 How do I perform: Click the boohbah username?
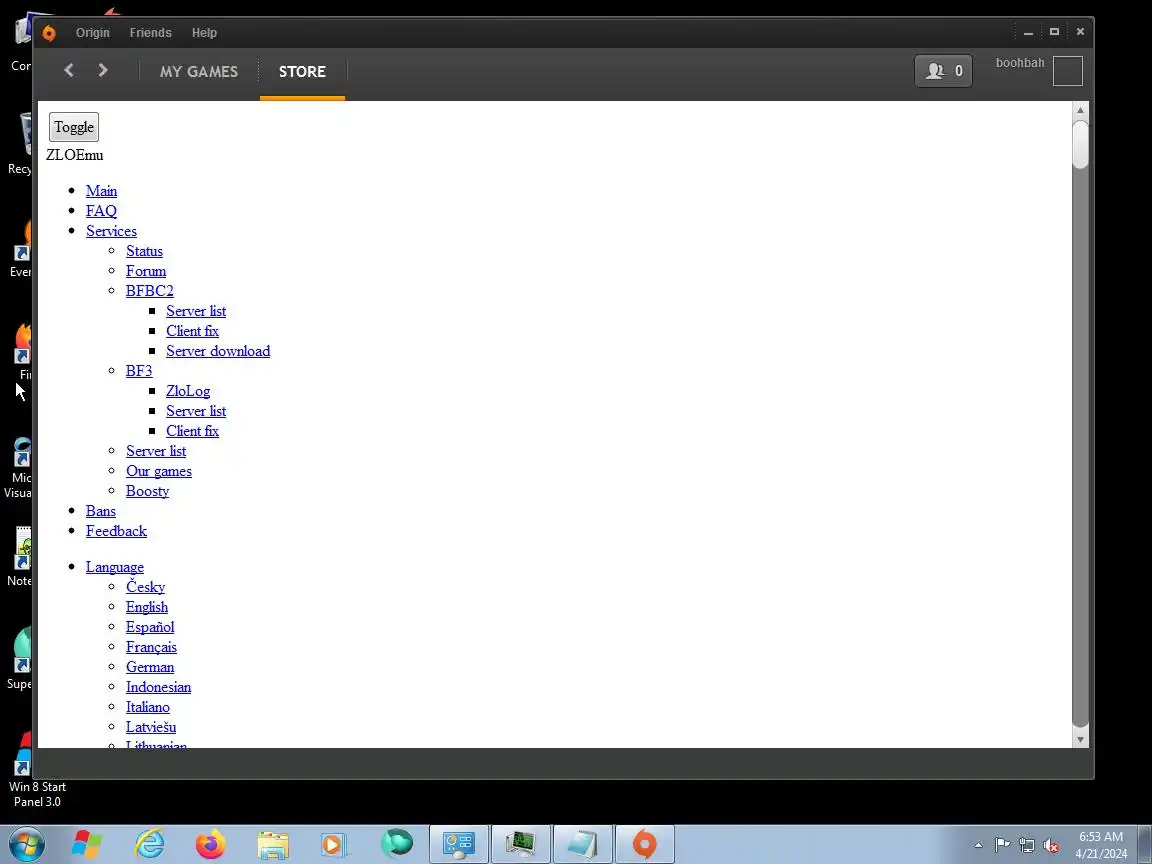[1020, 63]
